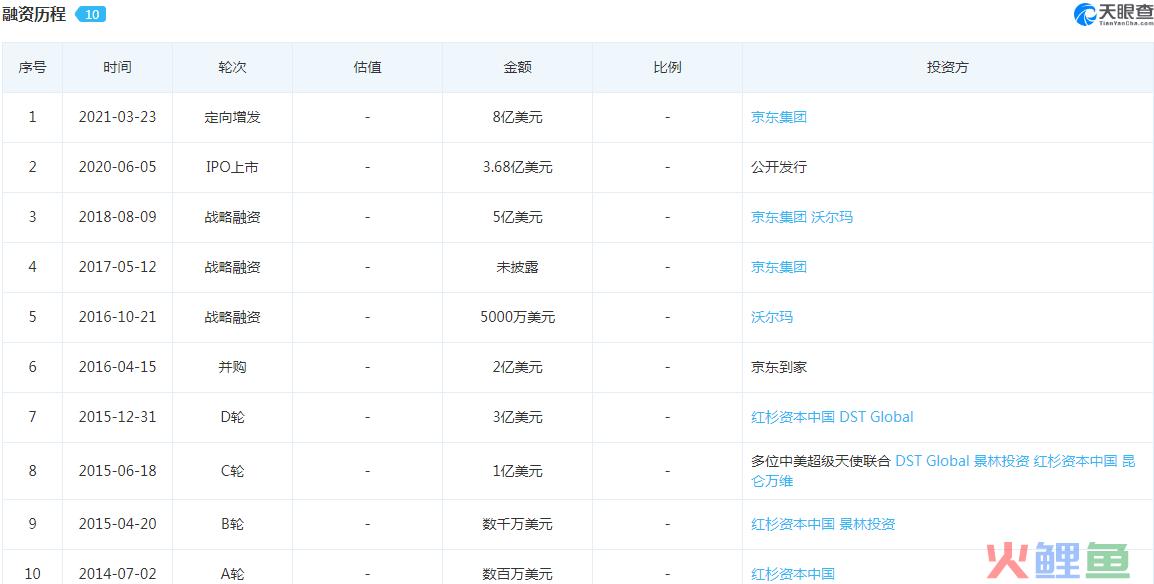Click the amount 8亿美元

point(517,117)
